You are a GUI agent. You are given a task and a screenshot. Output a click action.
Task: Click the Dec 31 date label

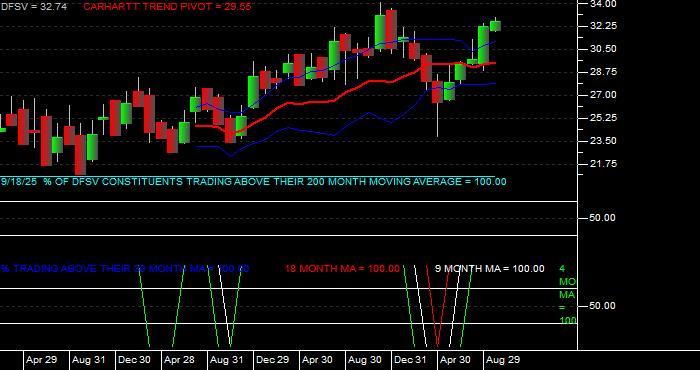coord(411,360)
